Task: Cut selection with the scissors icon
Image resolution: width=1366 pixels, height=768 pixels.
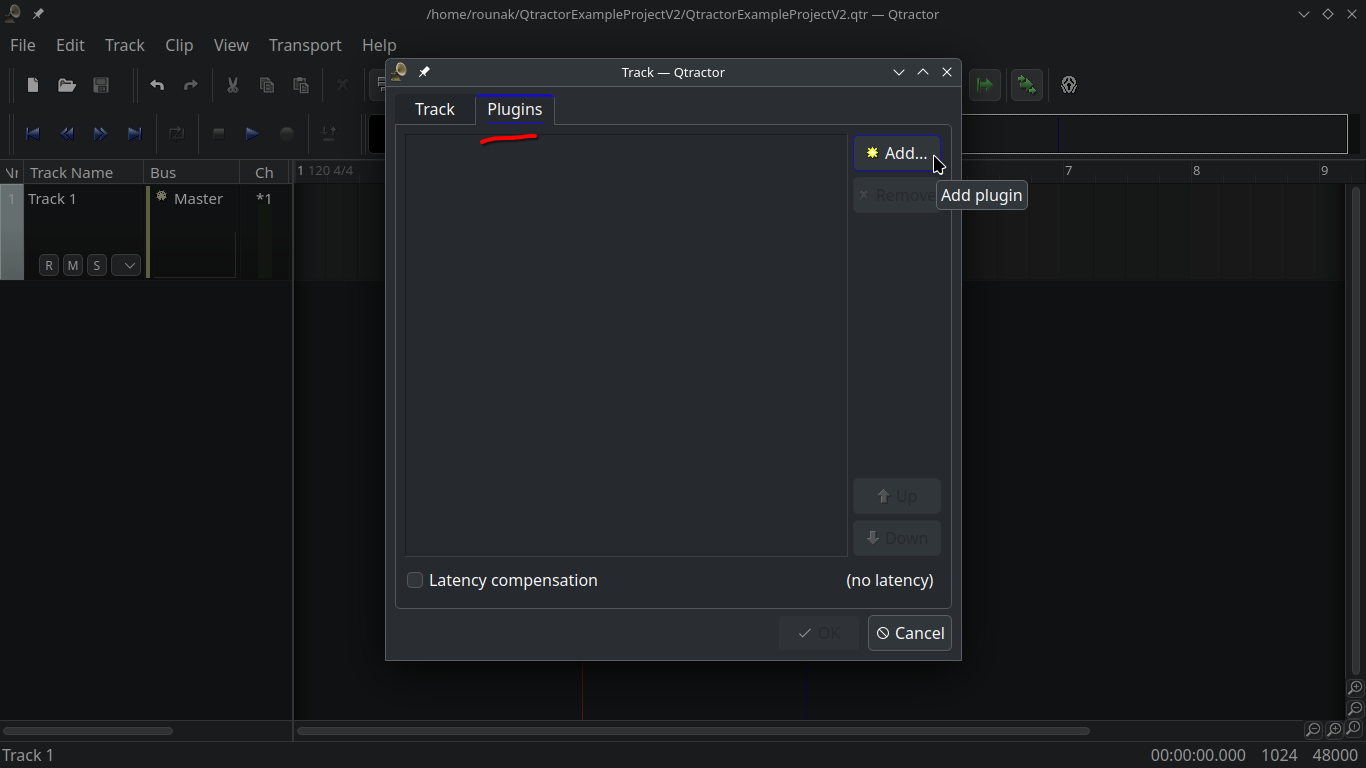Action: (233, 85)
